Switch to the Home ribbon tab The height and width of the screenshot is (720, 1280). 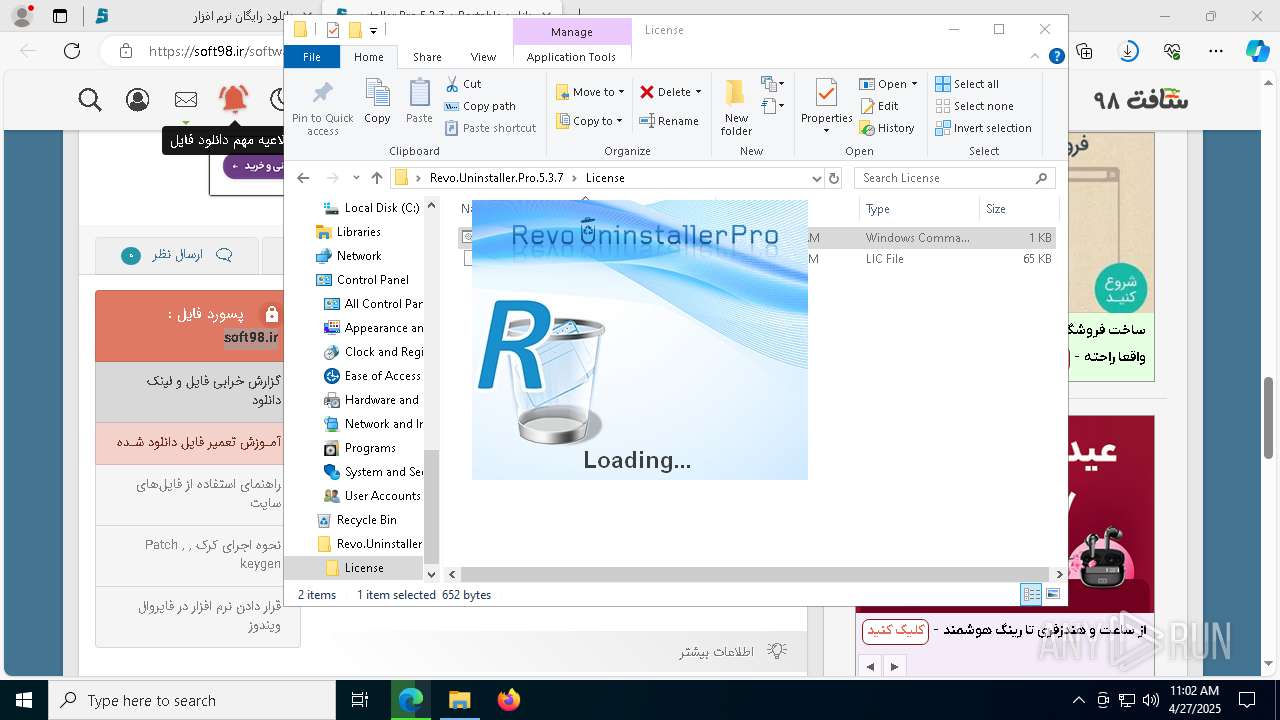tap(368, 57)
